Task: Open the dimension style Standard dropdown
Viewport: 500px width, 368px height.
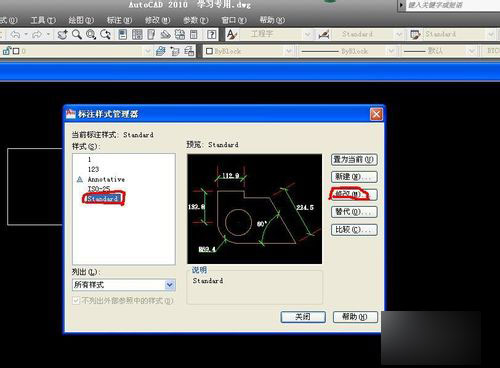Action: [x=399, y=34]
